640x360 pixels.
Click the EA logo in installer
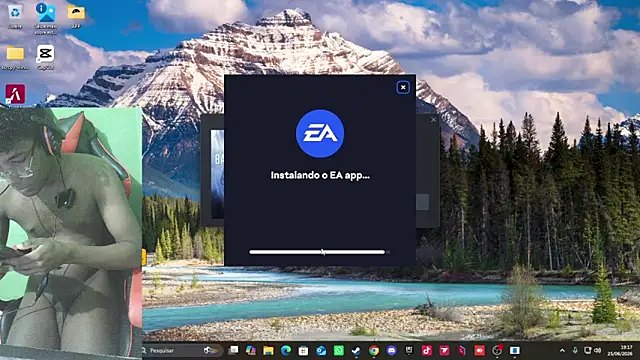tap(320, 133)
